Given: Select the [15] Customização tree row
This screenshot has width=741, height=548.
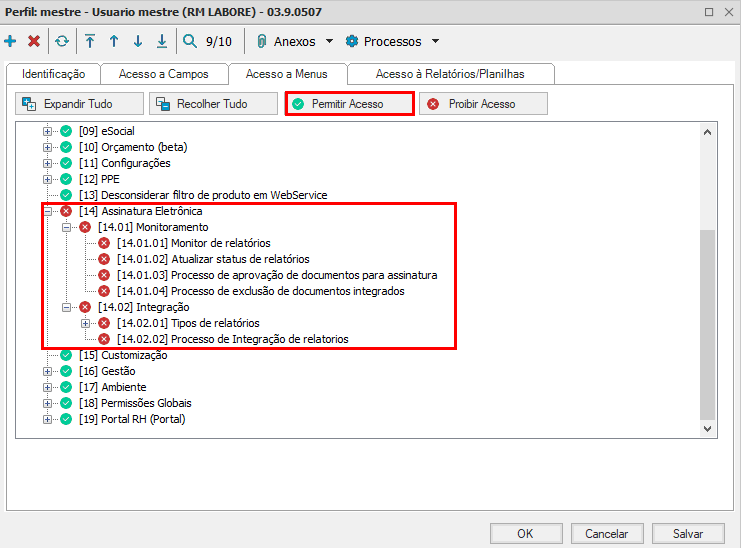Looking at the screenshot, I should click(x=123, y=355).
